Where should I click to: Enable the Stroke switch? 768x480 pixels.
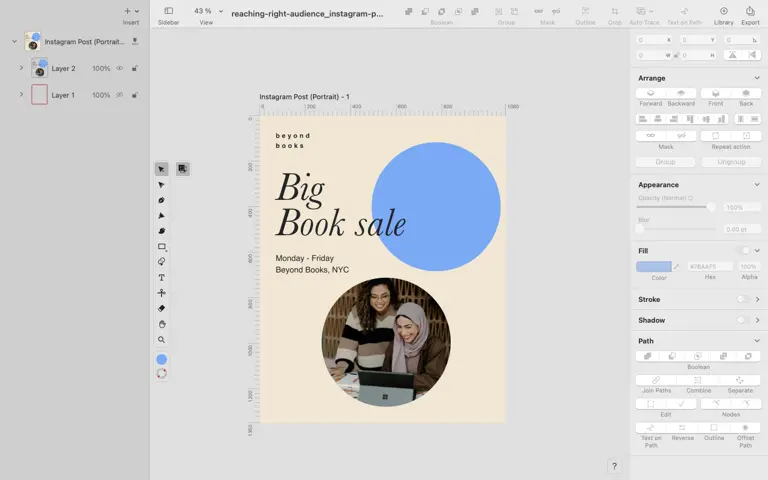(x=744, y=299)
